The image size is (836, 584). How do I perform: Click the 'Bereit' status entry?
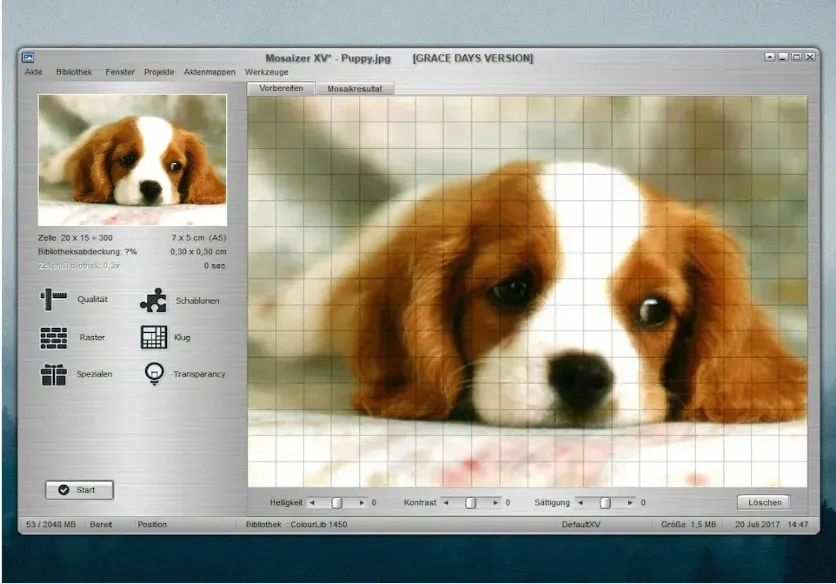[101, 525]
